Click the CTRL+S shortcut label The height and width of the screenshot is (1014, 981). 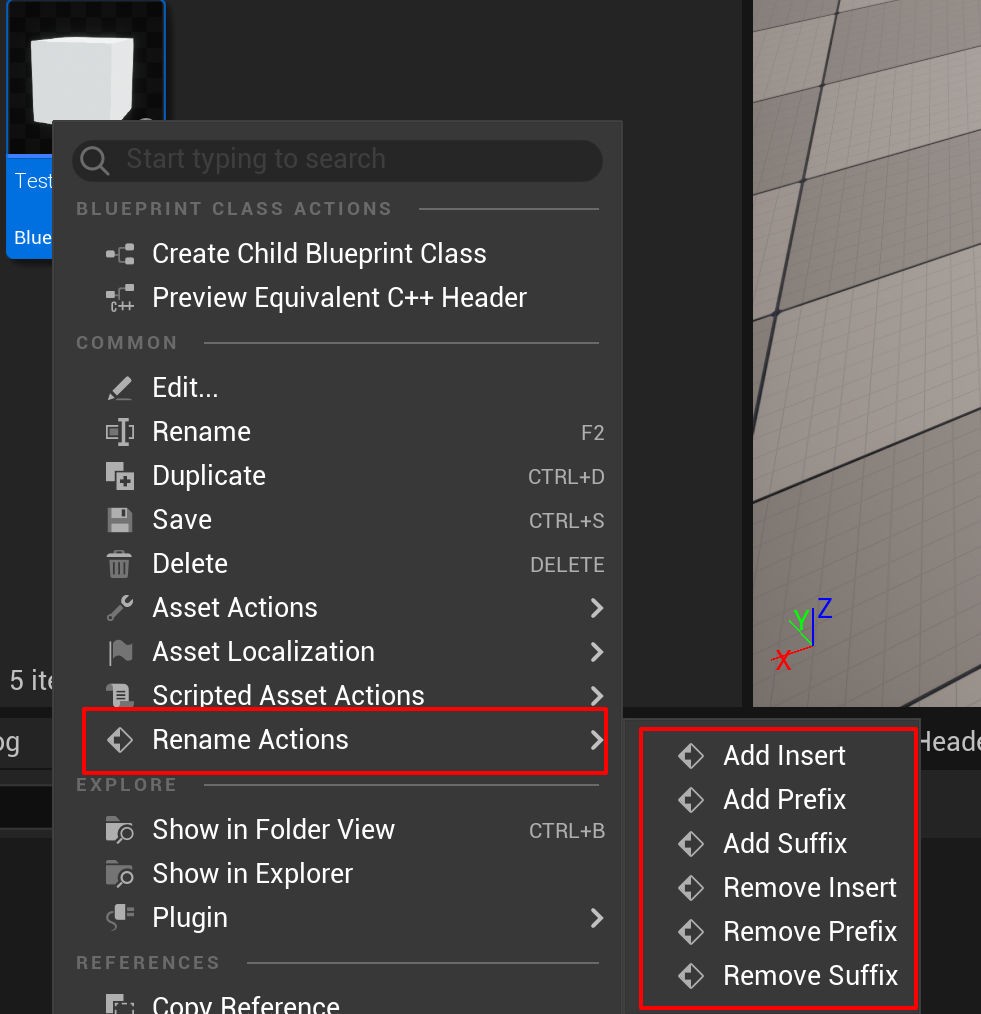[566, 521]
